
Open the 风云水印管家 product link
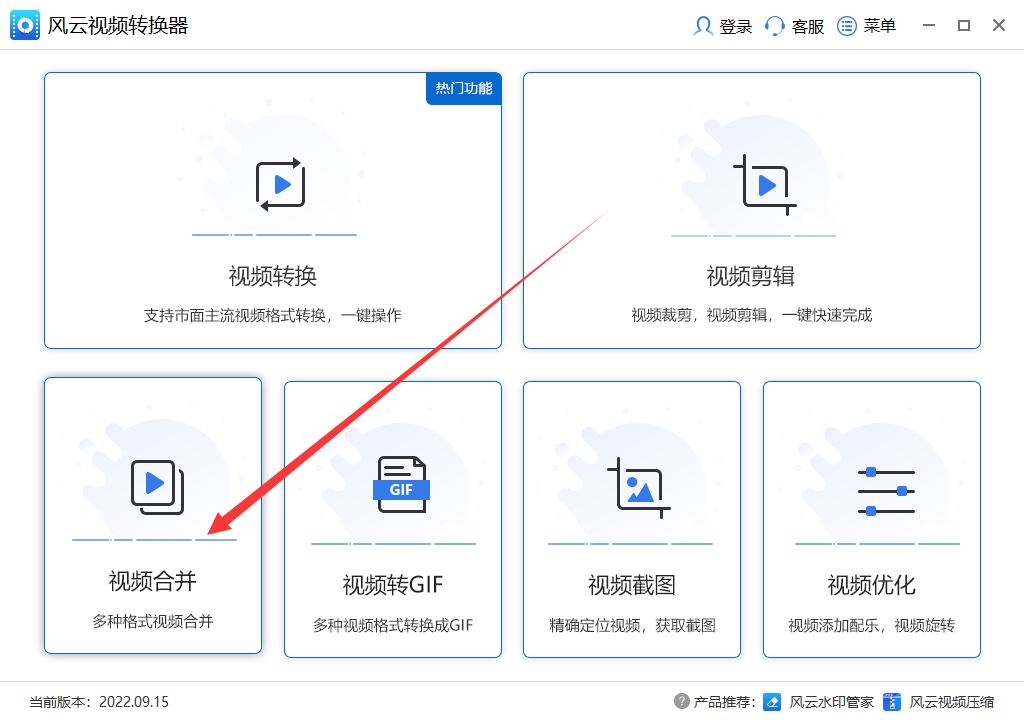[x=831, y=702]
